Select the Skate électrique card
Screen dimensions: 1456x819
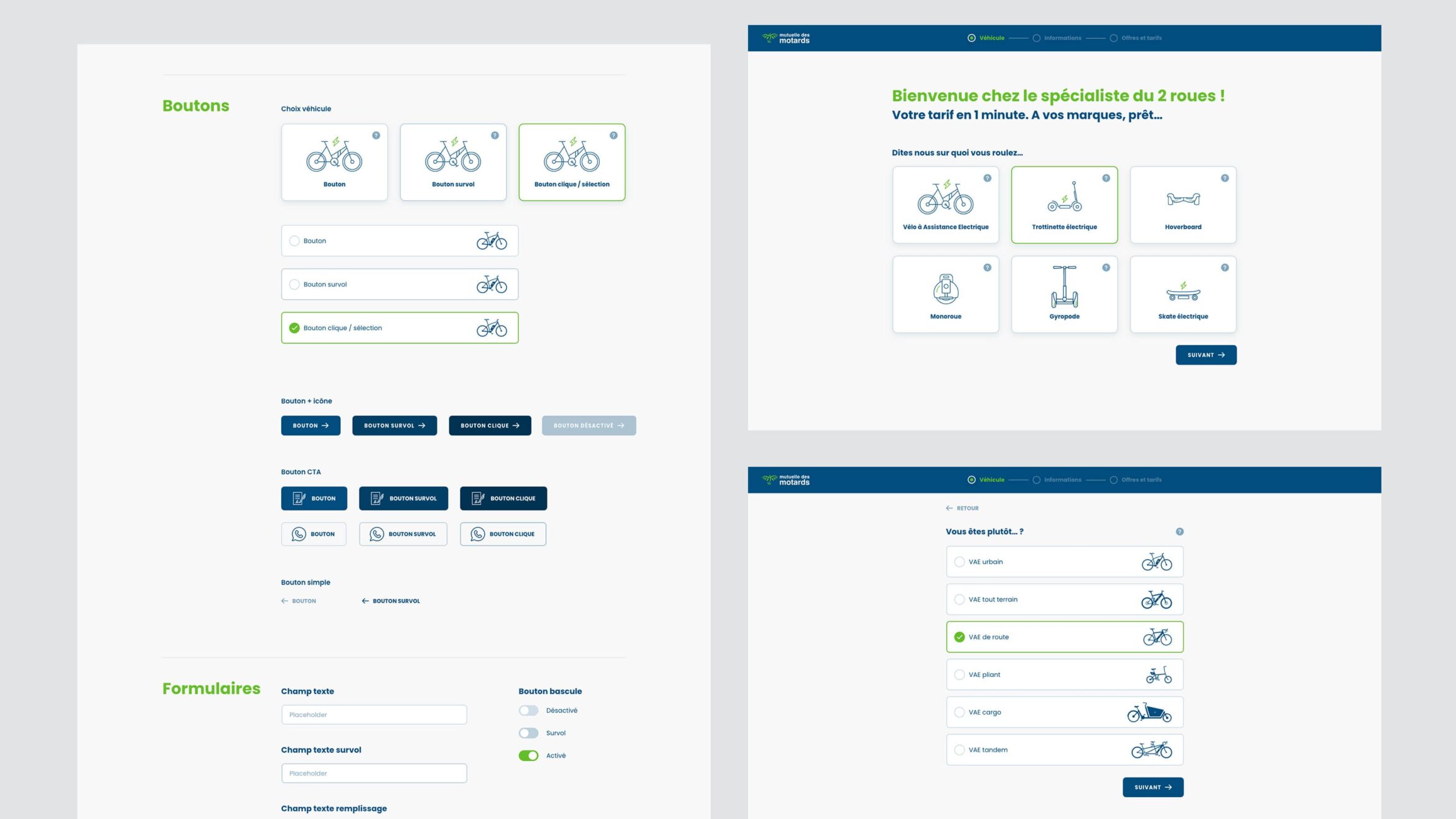(1182, 294)
